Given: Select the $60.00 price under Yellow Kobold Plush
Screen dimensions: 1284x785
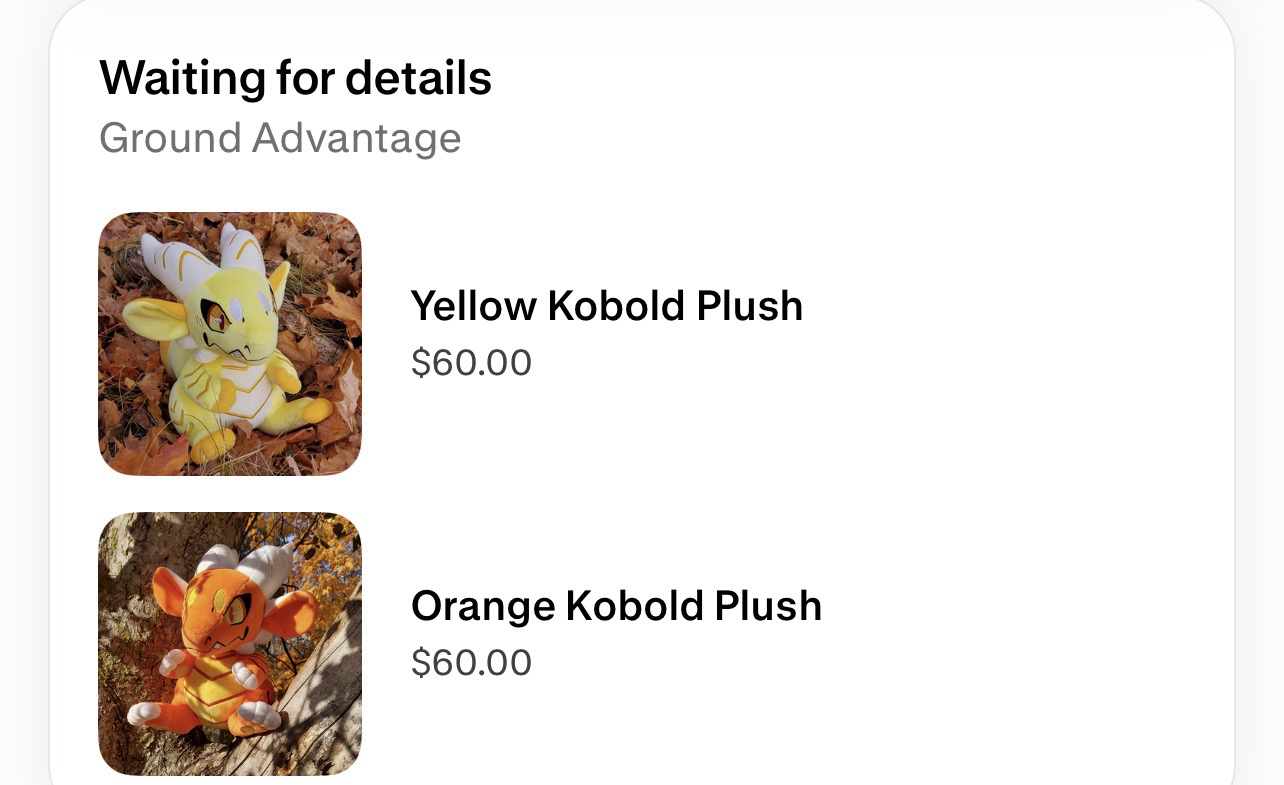Looking at the screenshot, I should coord(471,363).
